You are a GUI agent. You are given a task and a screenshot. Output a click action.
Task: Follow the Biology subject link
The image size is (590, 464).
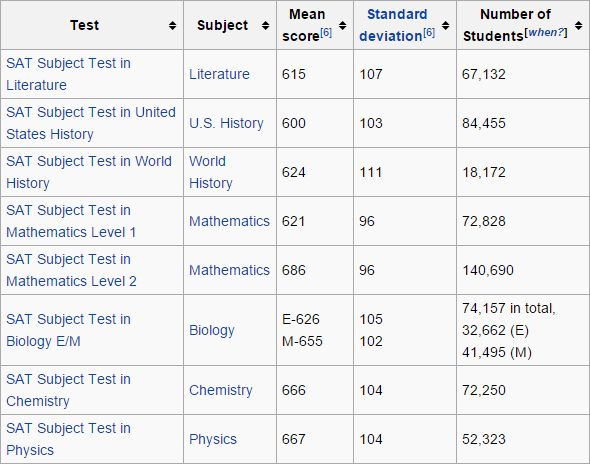(x=212, y=330)
